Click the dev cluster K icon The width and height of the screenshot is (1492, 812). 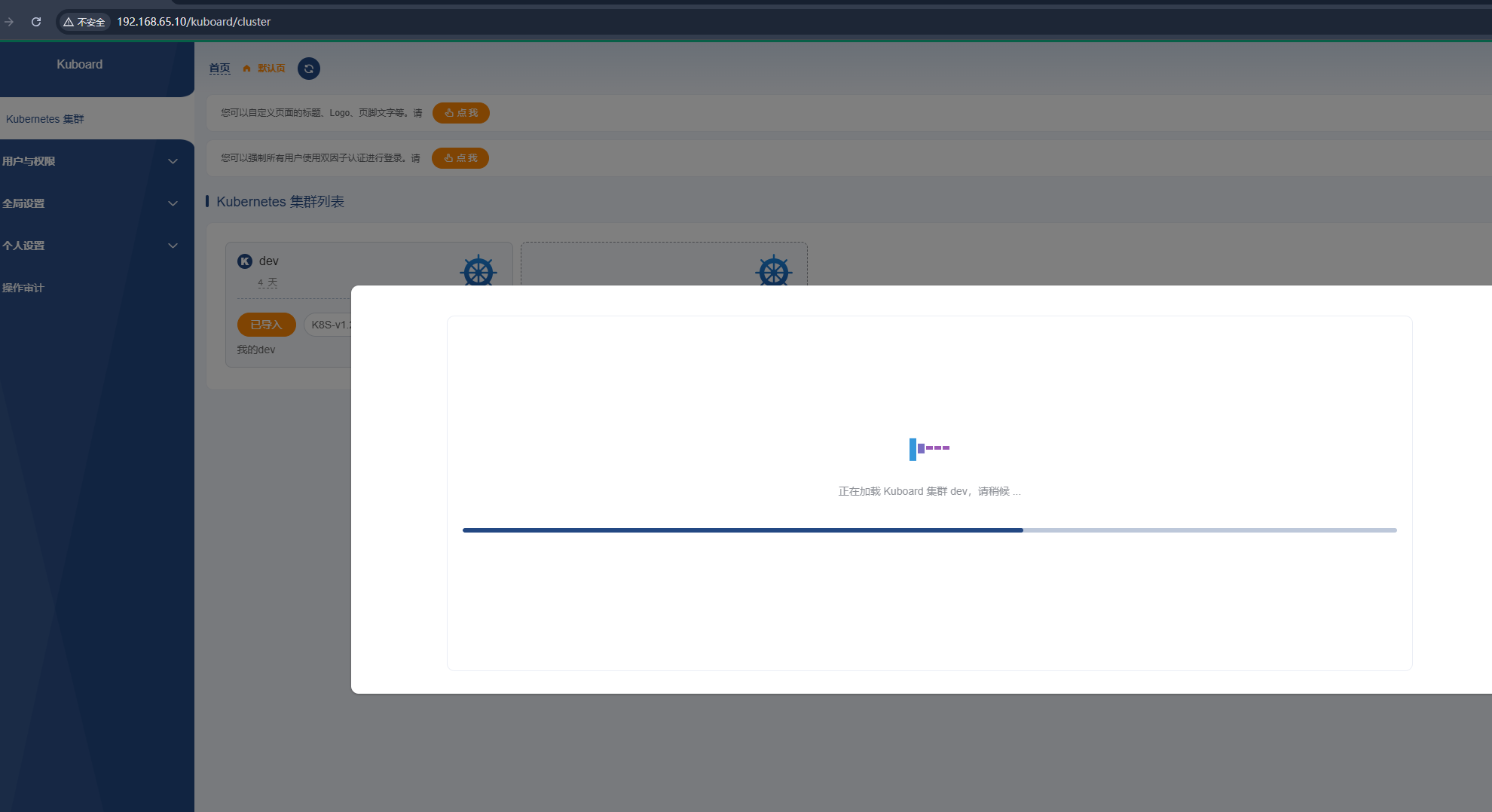(x=245, y=261)
